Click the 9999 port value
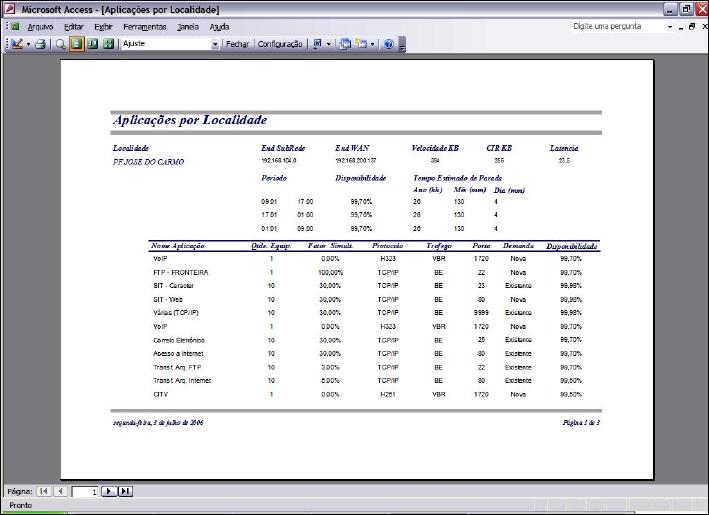Image resolution: width=709 pixels, height=515 pixels. tap(481, 312)
